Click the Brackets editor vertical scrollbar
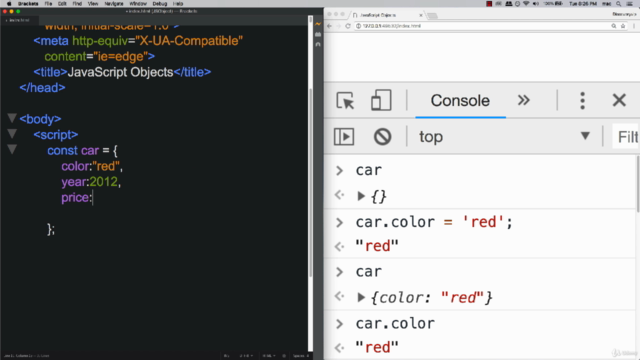This screenshot has height=360, width=640. (310, 182)
